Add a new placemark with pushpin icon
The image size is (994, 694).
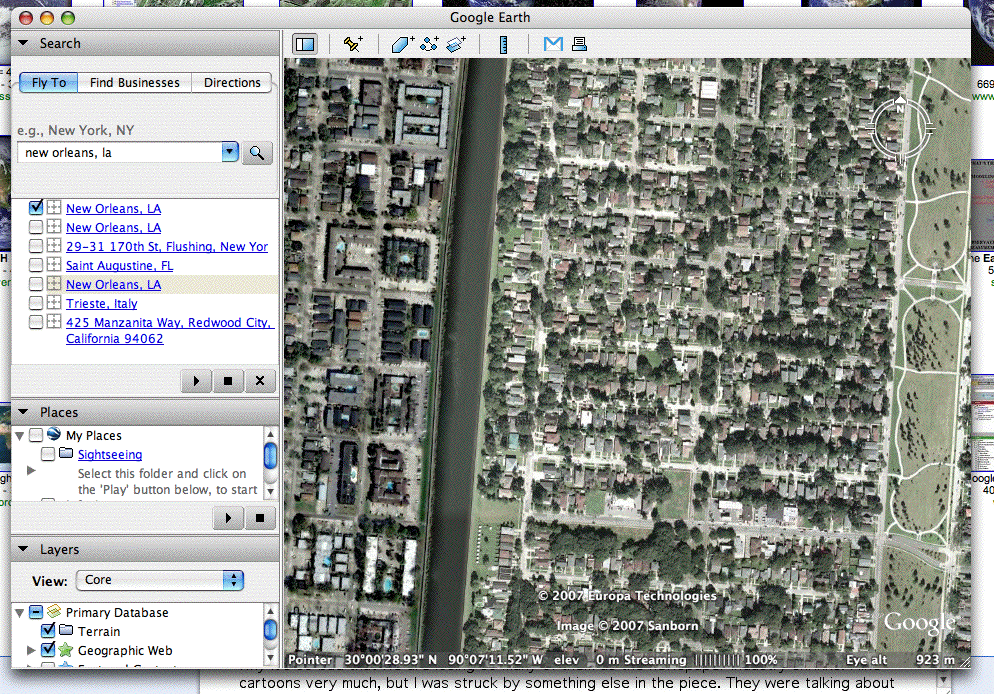point(353,44)
